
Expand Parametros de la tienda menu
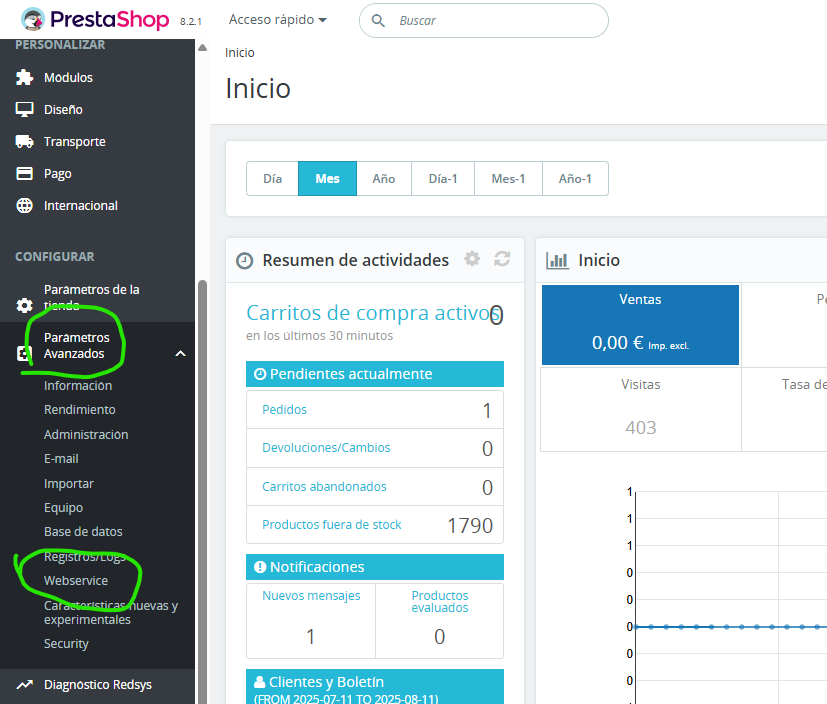pyautogui.click(x=91, y=297)
